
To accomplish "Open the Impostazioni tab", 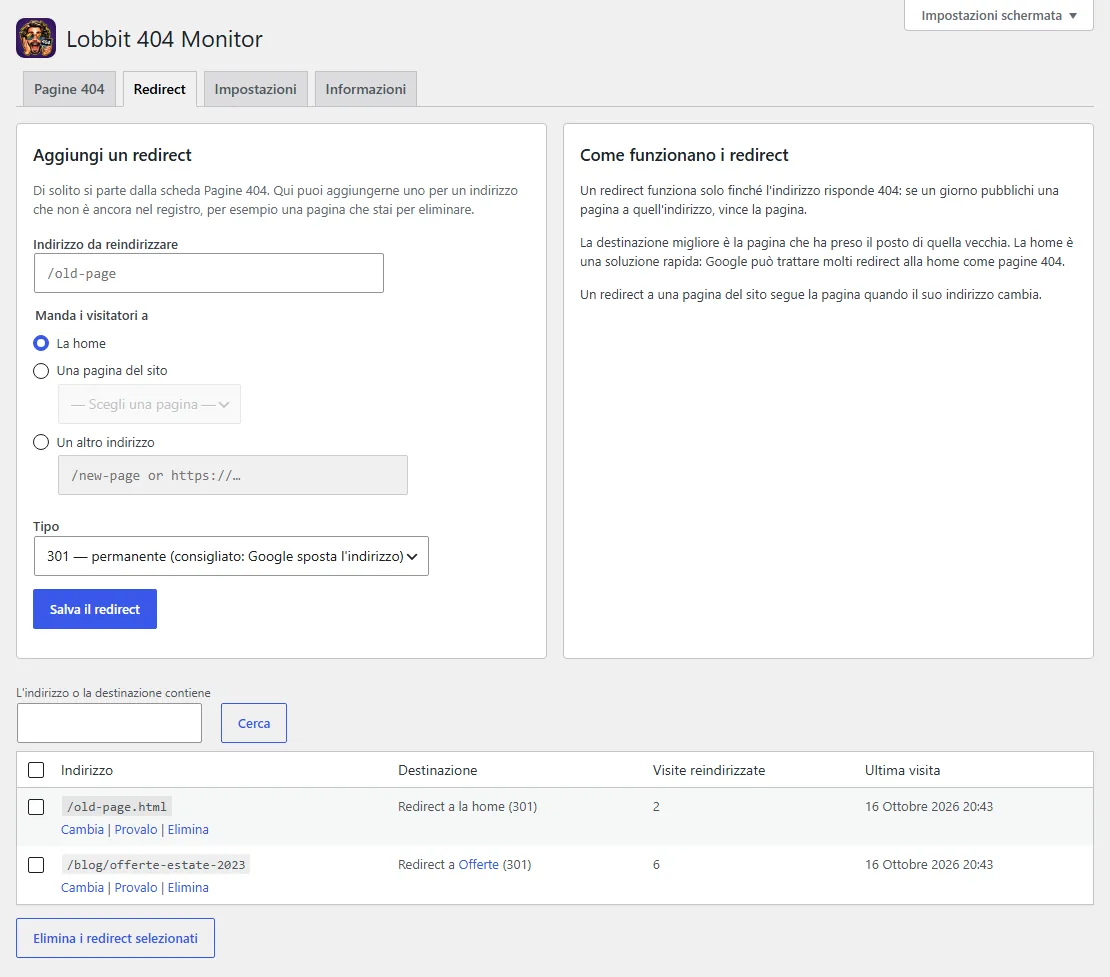I will tap(256, 89).
